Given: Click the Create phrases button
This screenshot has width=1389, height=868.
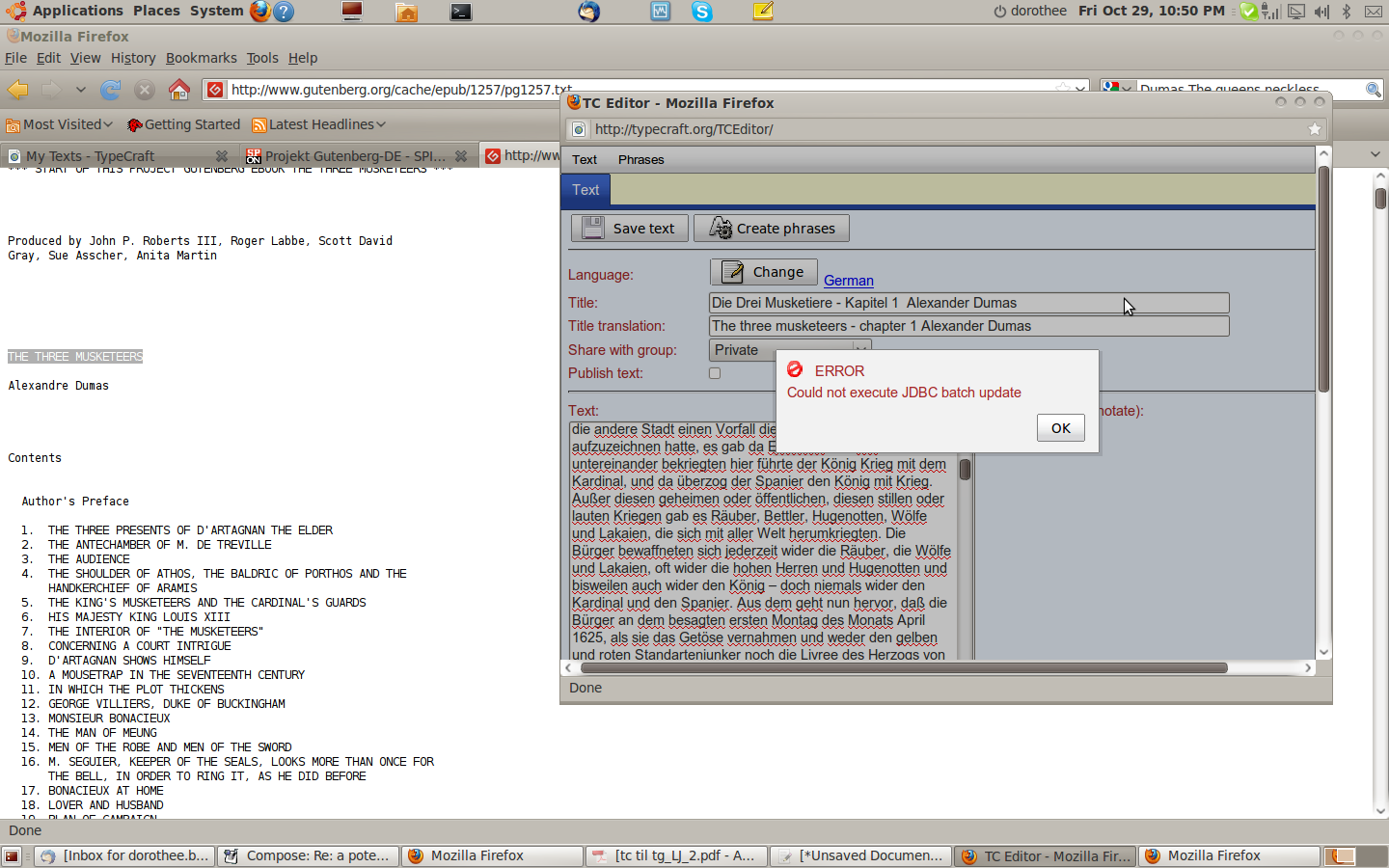Looking at the screenshot, I should pyautogui.click(x=772, y=229).
